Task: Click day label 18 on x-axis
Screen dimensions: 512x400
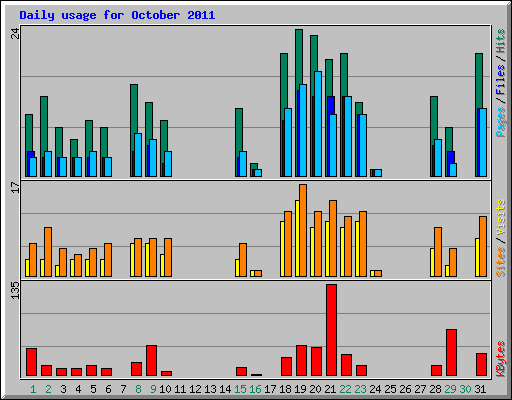Action: click(285, 389)
